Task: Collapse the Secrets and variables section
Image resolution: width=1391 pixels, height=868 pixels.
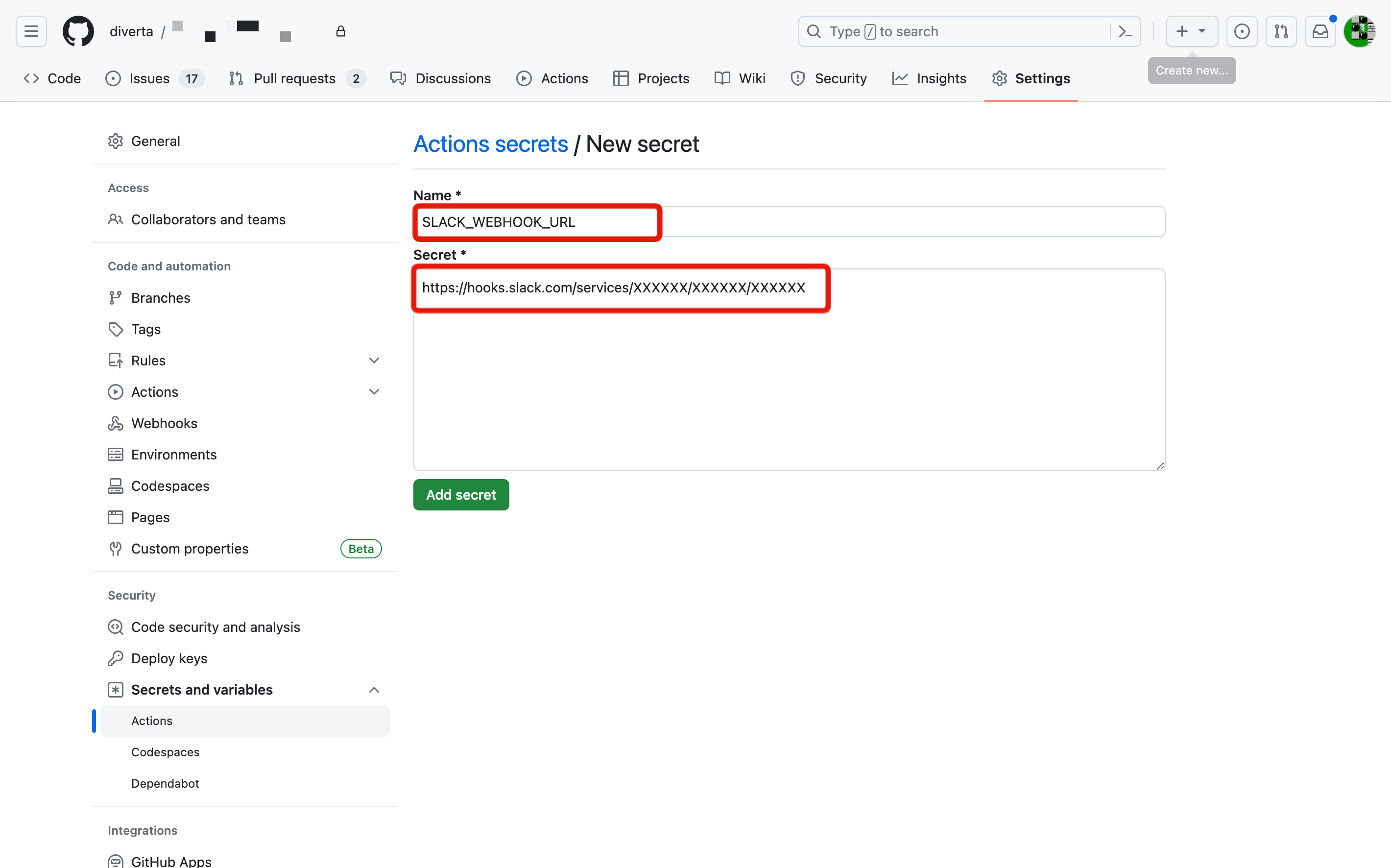Action: tap(374, 690)
